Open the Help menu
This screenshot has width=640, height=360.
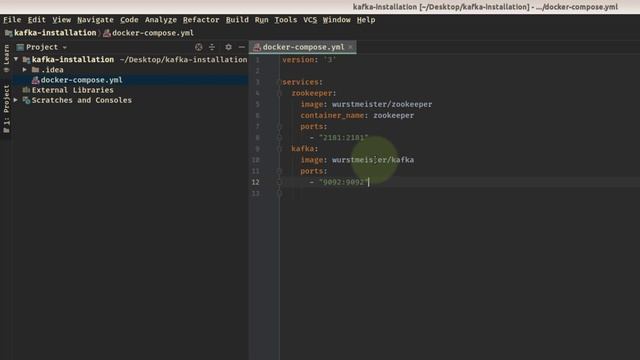click(x=366, y=20)
